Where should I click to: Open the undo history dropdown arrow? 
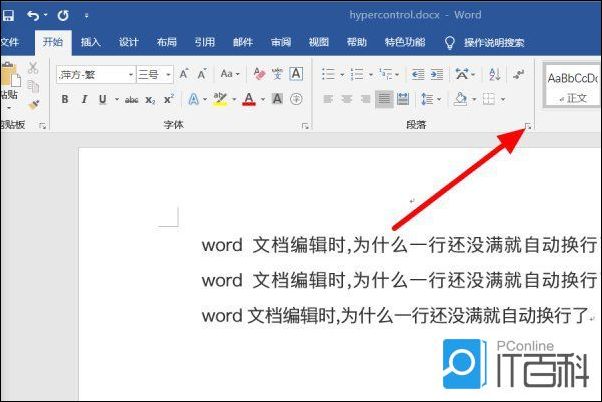[45, 15]
